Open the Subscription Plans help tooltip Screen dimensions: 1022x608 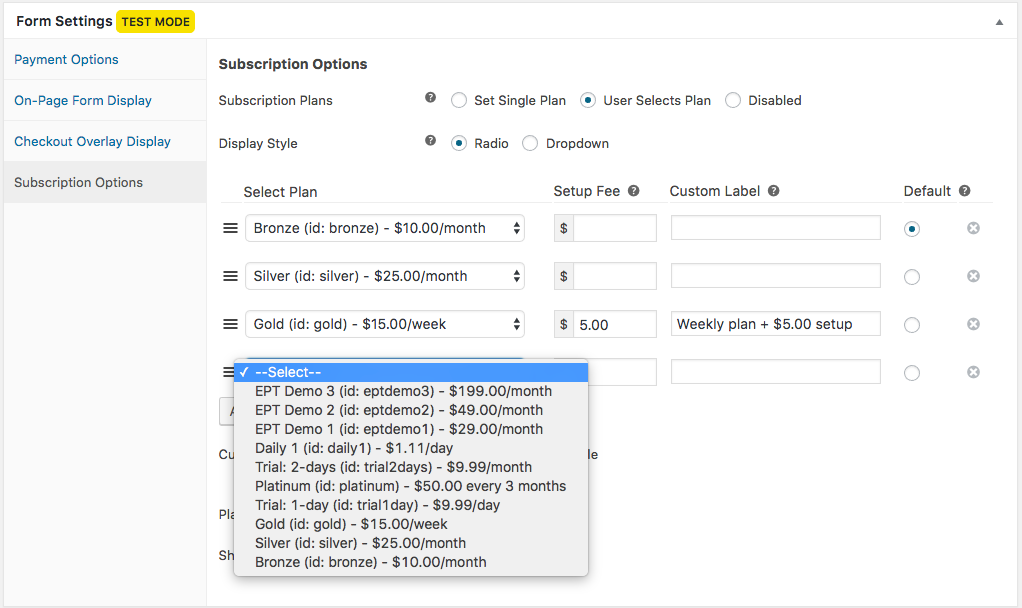point(430,98)
